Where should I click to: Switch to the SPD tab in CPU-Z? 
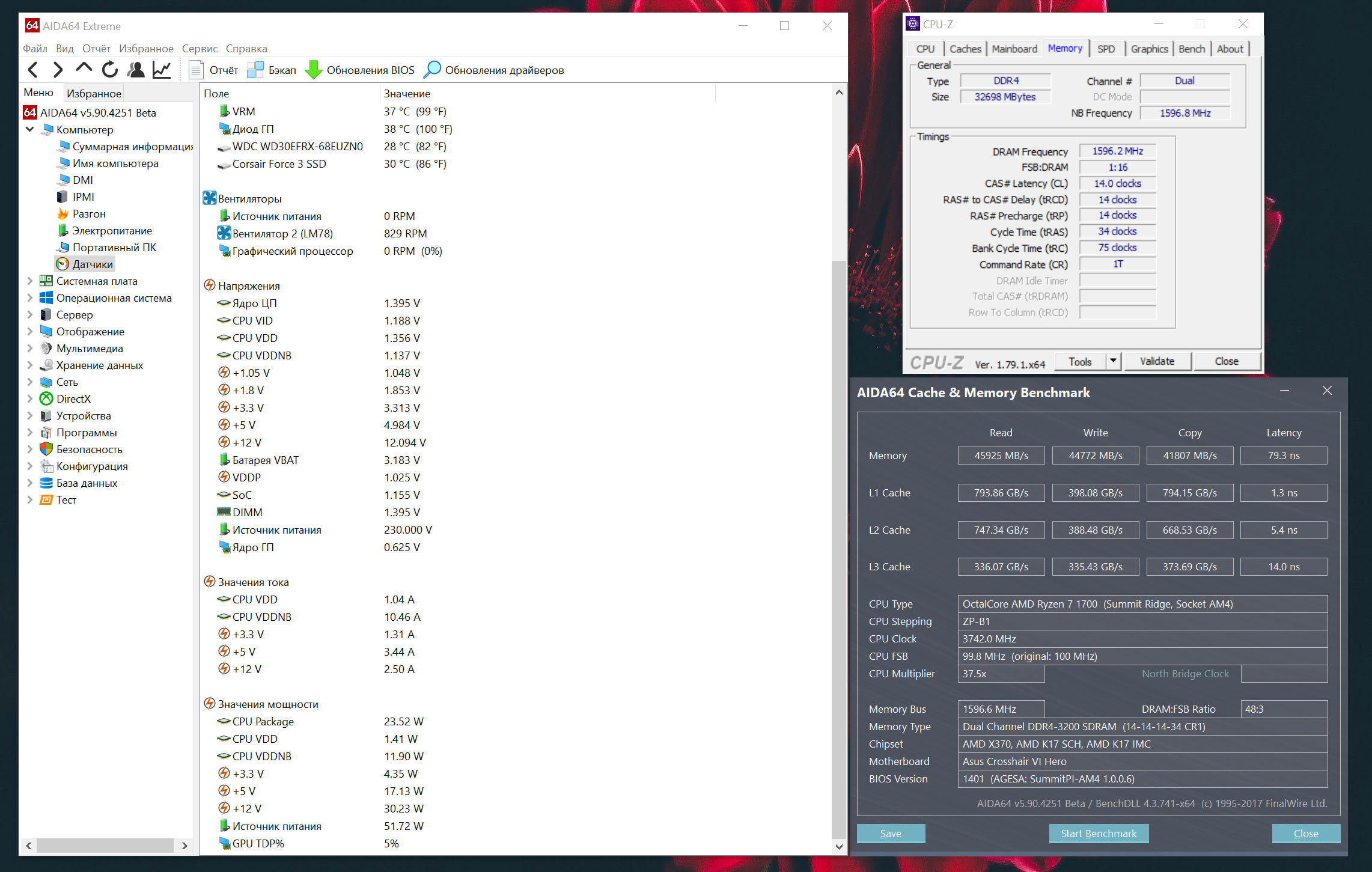(x=1106, y=49)
